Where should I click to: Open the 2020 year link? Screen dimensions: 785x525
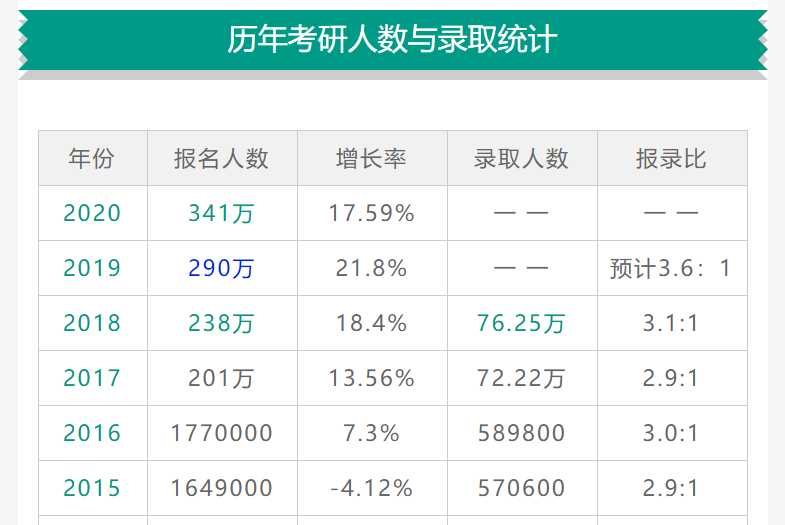[92, 213]
